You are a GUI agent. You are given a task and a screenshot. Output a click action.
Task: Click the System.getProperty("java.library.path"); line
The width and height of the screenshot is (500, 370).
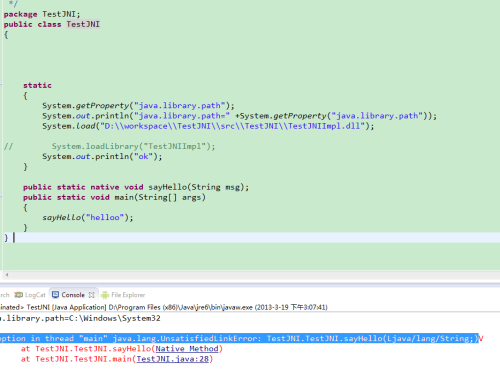pos(138,106)
